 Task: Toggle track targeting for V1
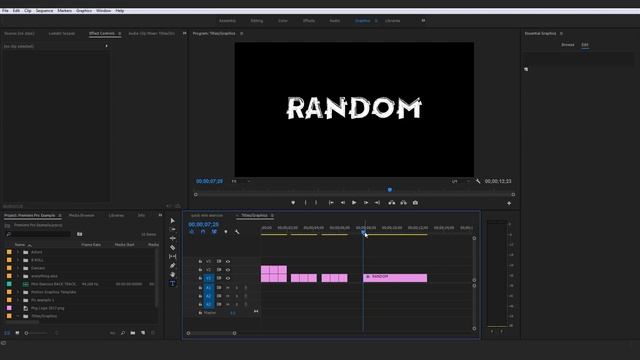(209, 278)
